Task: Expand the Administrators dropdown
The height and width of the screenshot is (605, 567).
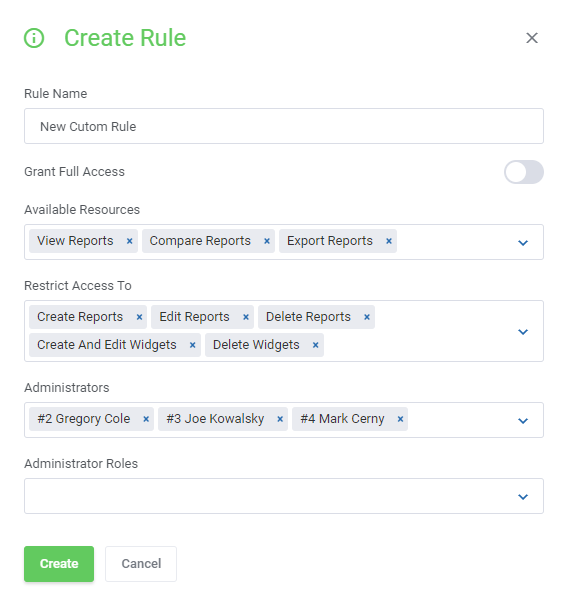Action: pos(523,421)
